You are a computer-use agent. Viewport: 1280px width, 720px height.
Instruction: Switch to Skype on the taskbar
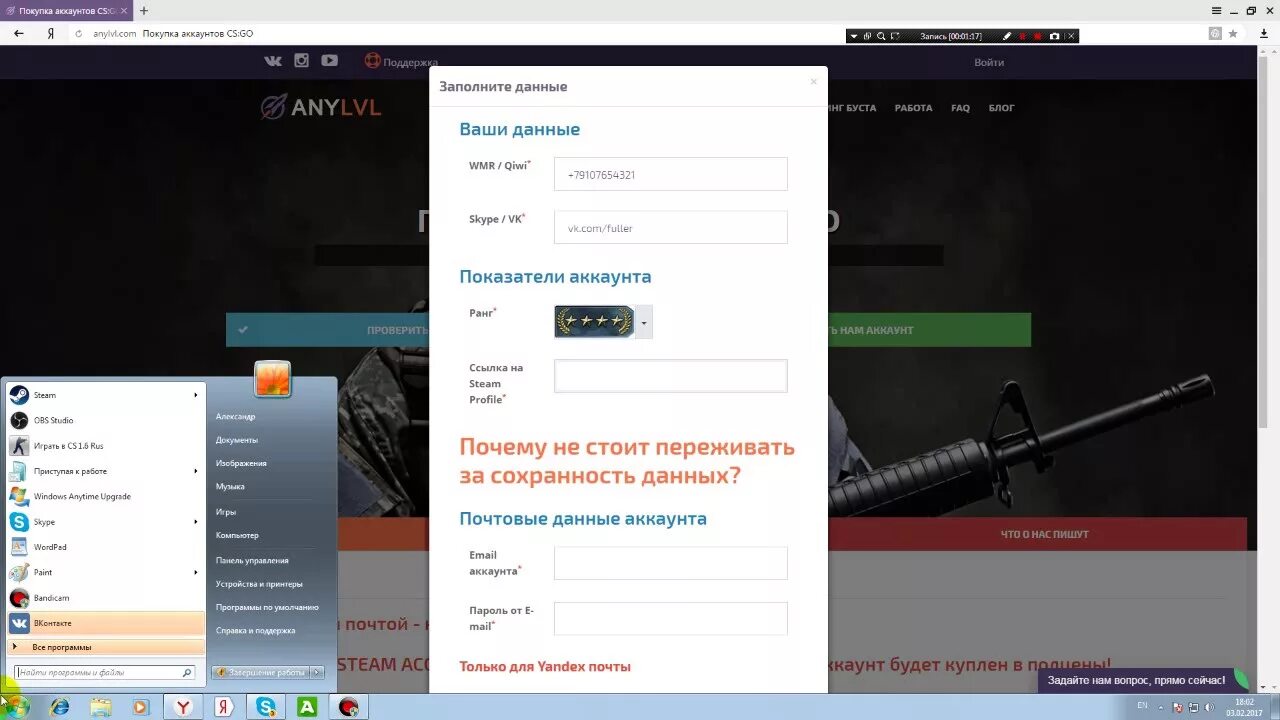click(266, 707)
